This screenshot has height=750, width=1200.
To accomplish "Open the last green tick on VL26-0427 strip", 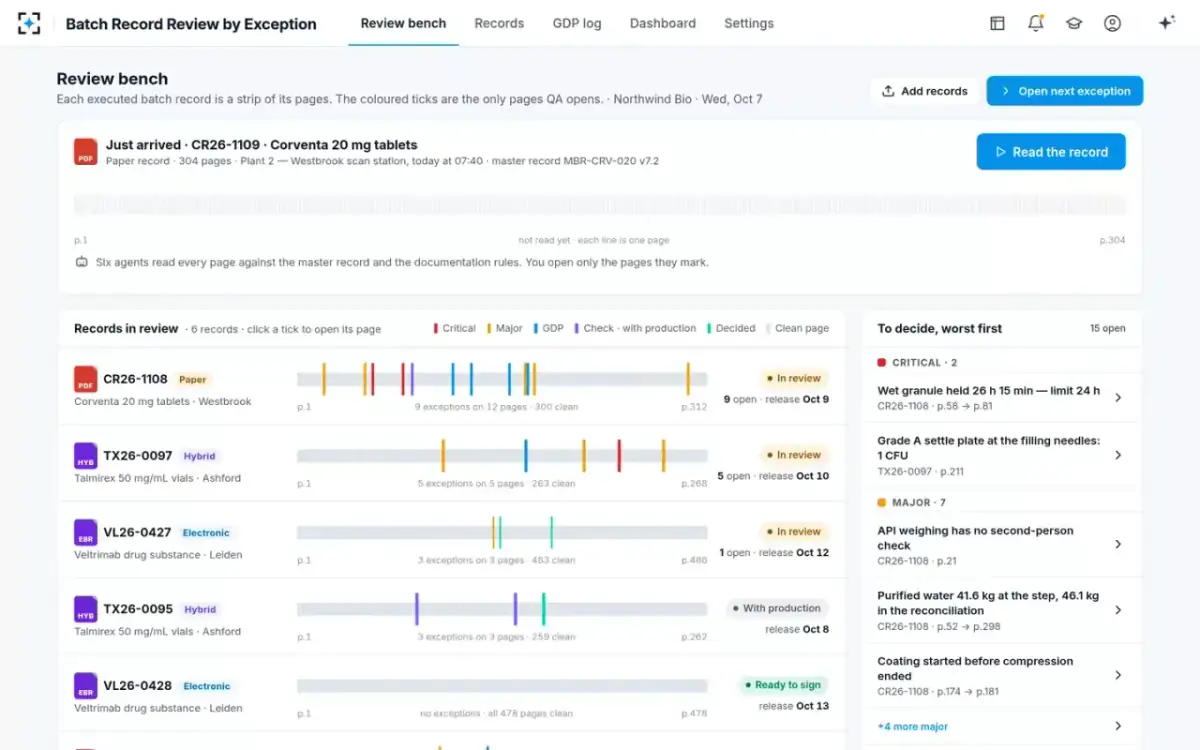I will pos(551,532).
